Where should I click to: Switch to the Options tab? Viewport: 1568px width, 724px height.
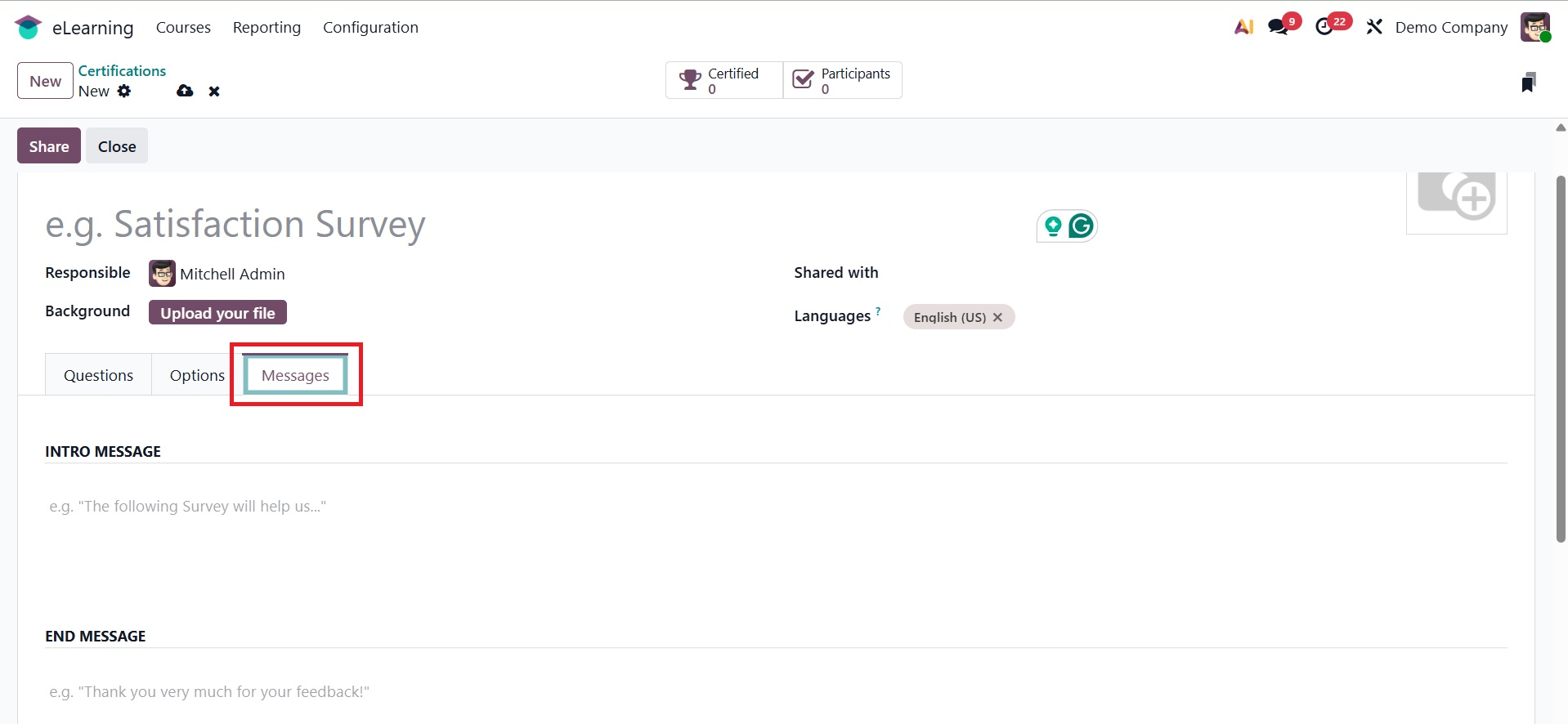[197, 375]
